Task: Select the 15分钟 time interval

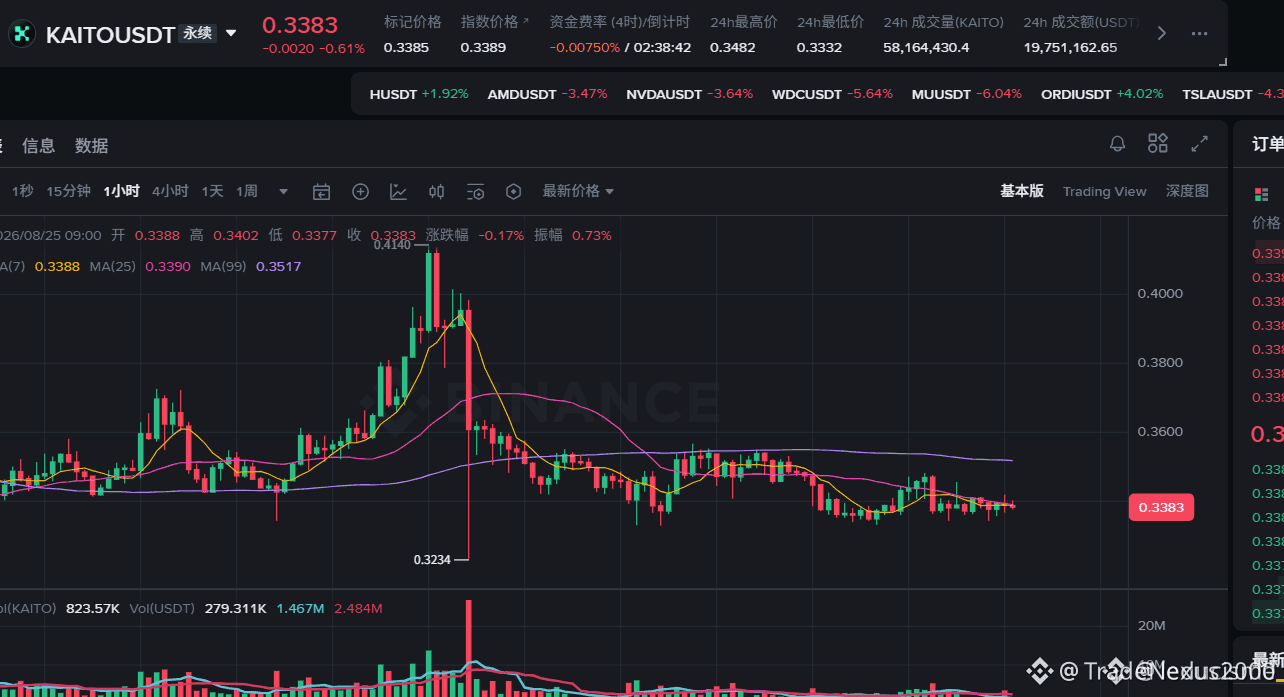Action: click(x=68, y=191)
